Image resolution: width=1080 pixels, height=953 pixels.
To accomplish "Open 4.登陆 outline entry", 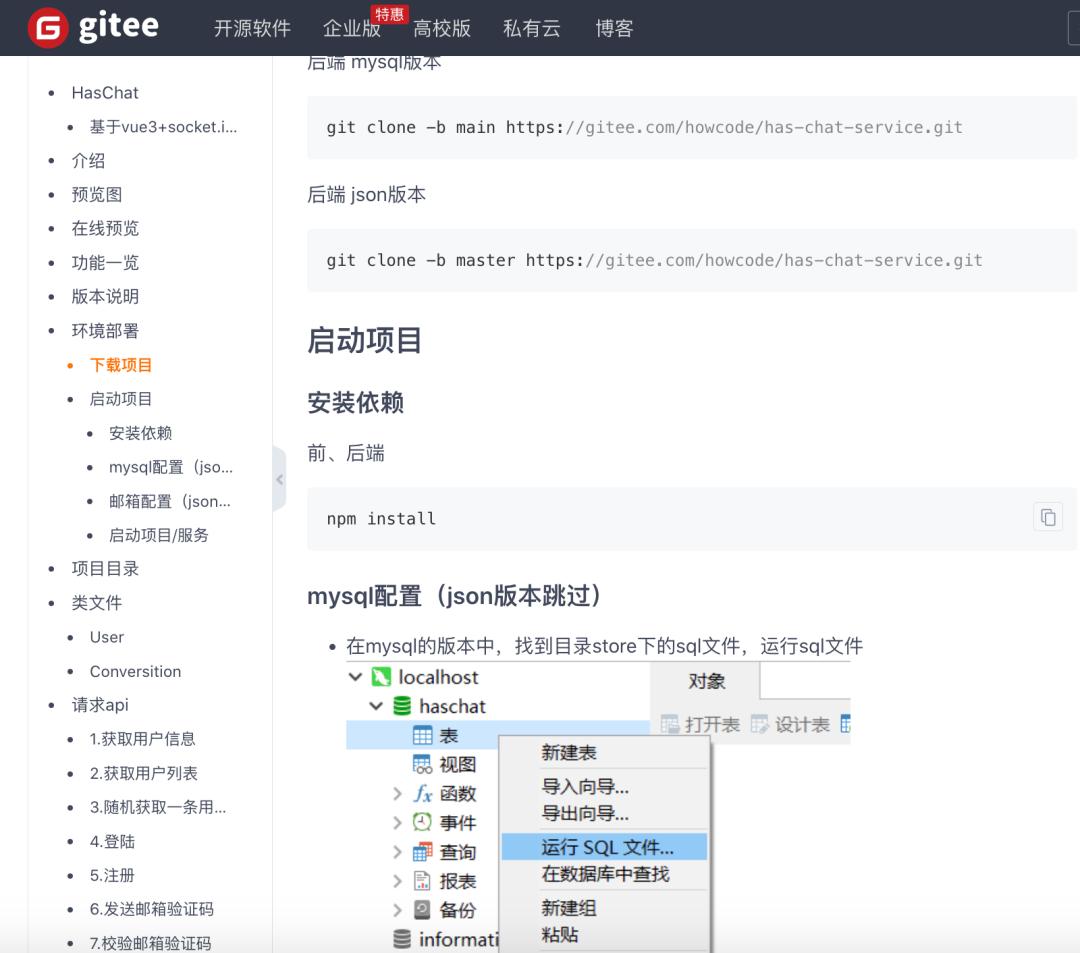I will point(112,841).
